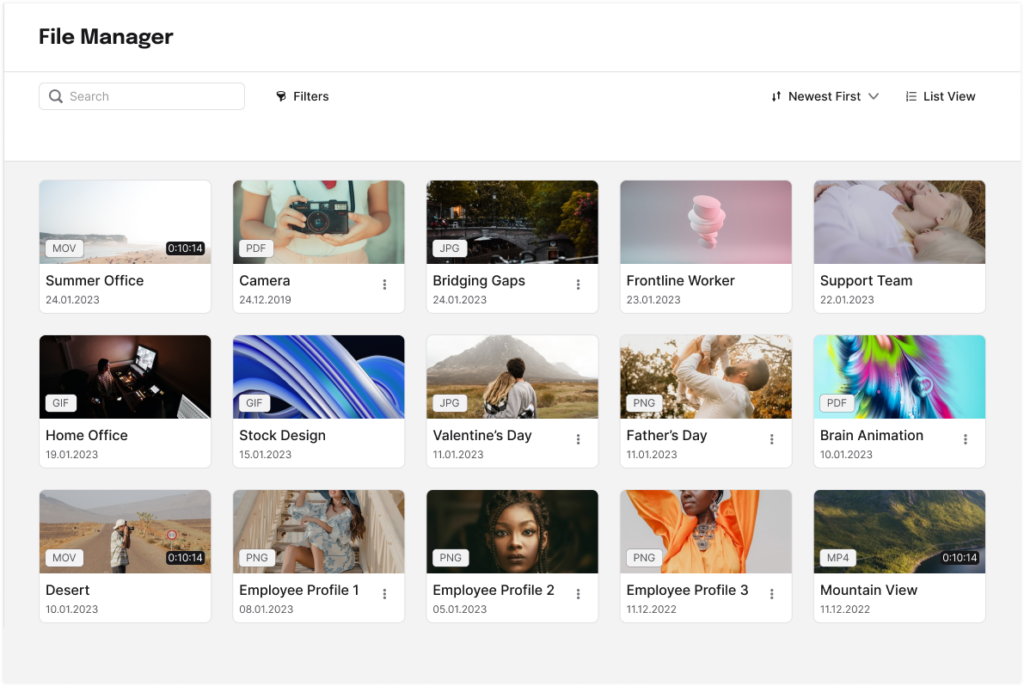Switch to List View
The width and height of the screenshot is (1024, 686).
(940, 95)
